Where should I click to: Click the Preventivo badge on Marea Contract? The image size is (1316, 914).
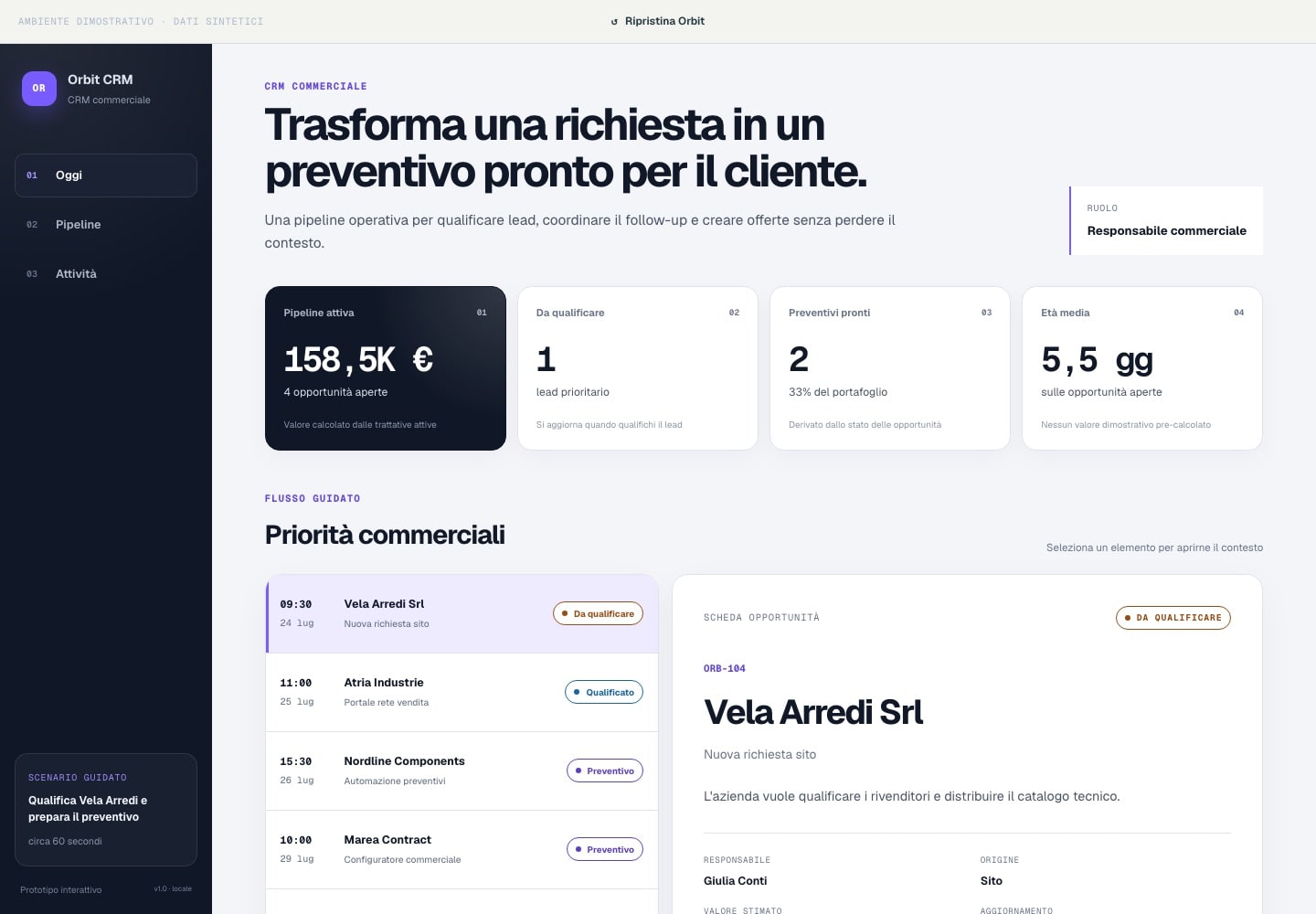[605, 850]
